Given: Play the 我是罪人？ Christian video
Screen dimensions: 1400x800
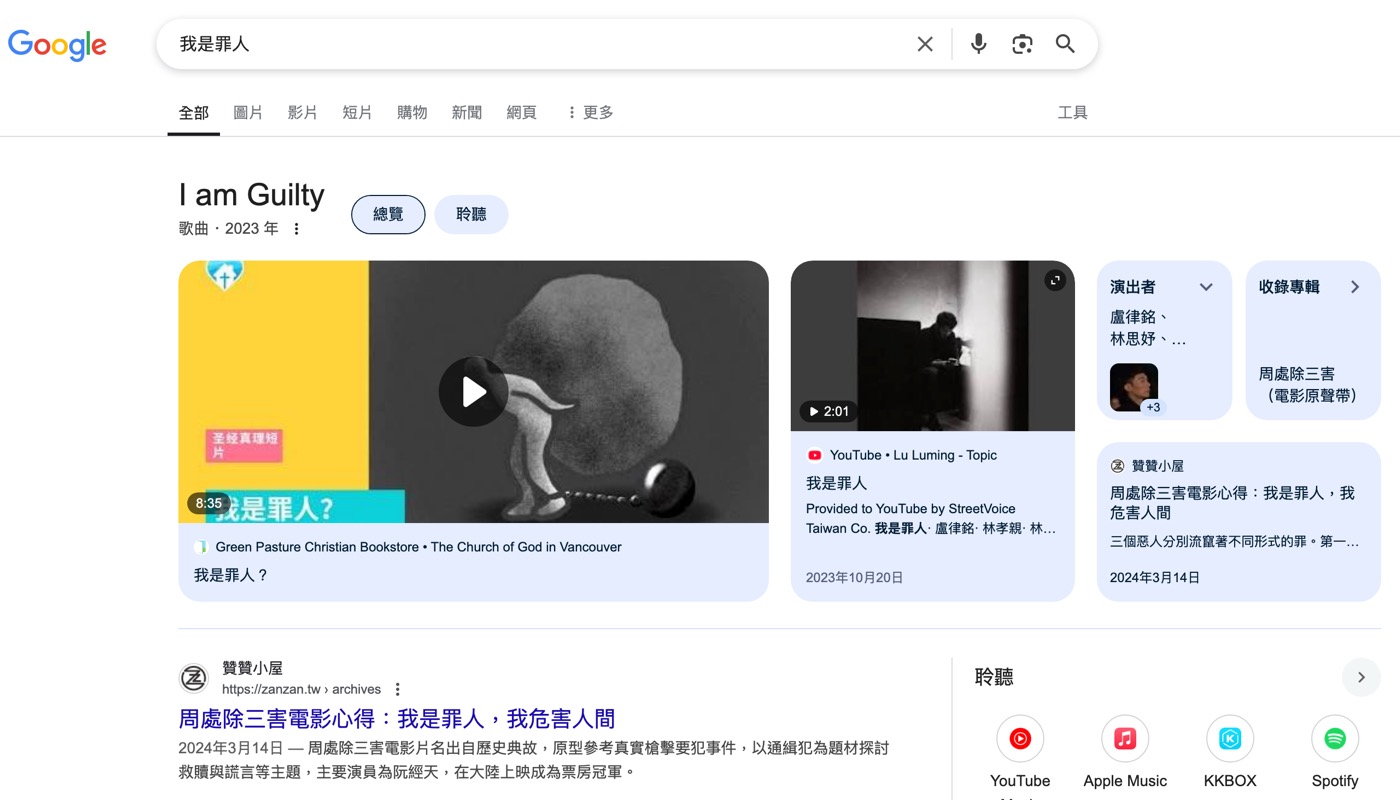Looking at the screenshot, I should [x=473, y=392].
